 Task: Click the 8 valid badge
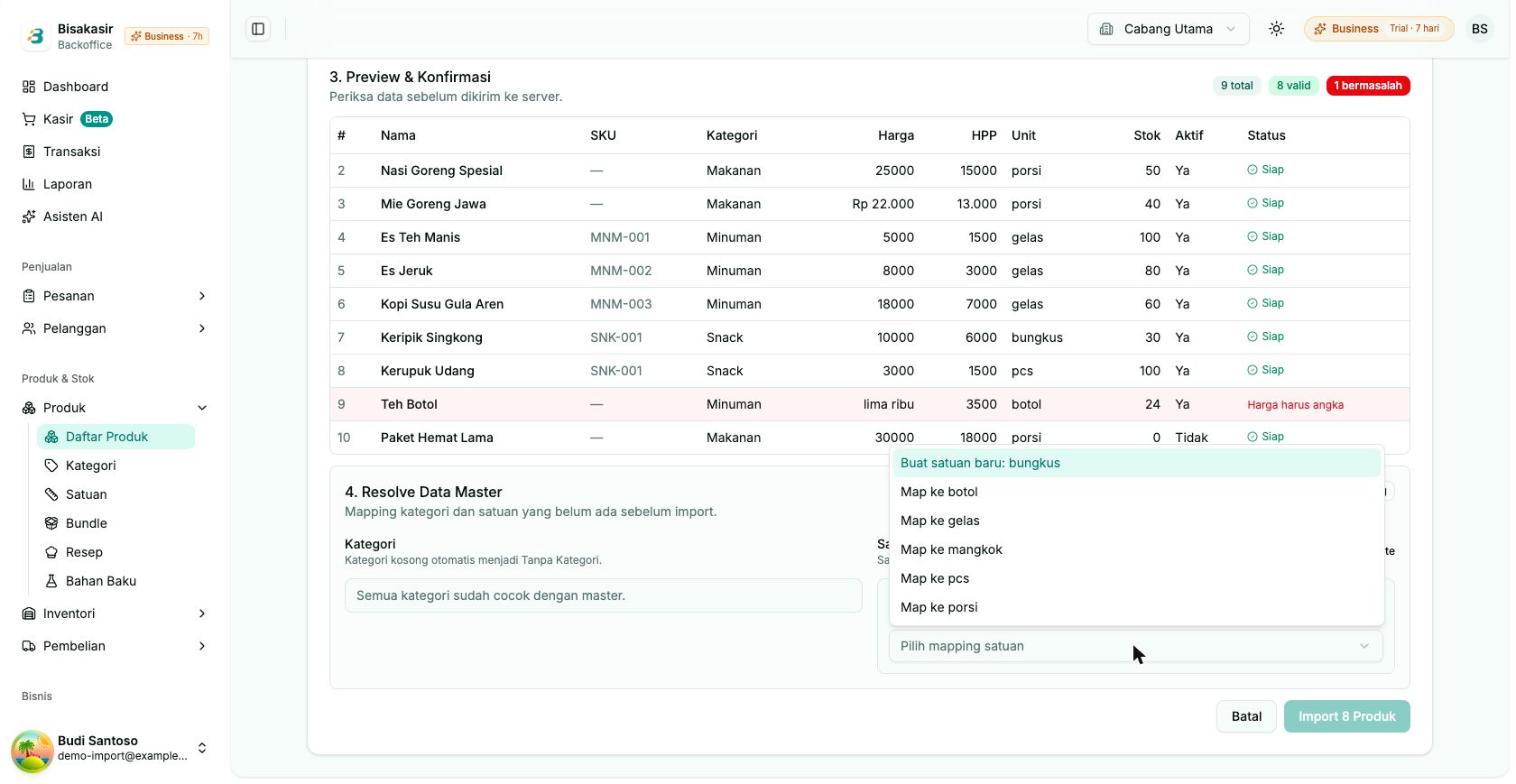tap(1293, 86)
